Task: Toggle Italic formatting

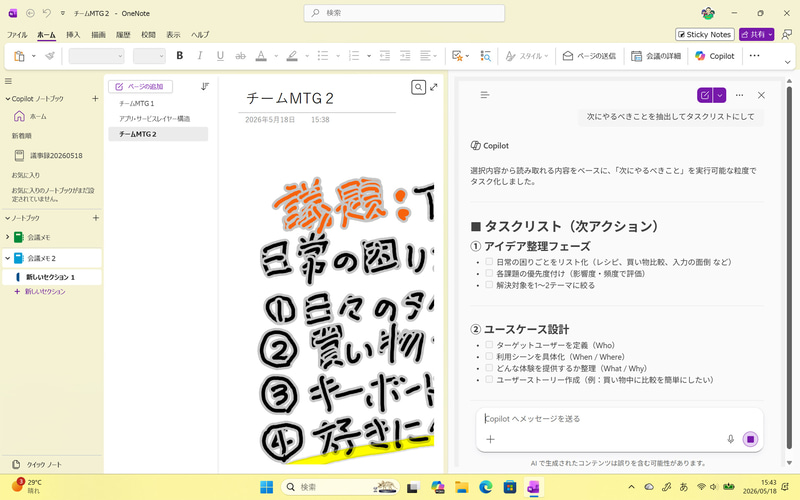Action: [x=199, y=56]
